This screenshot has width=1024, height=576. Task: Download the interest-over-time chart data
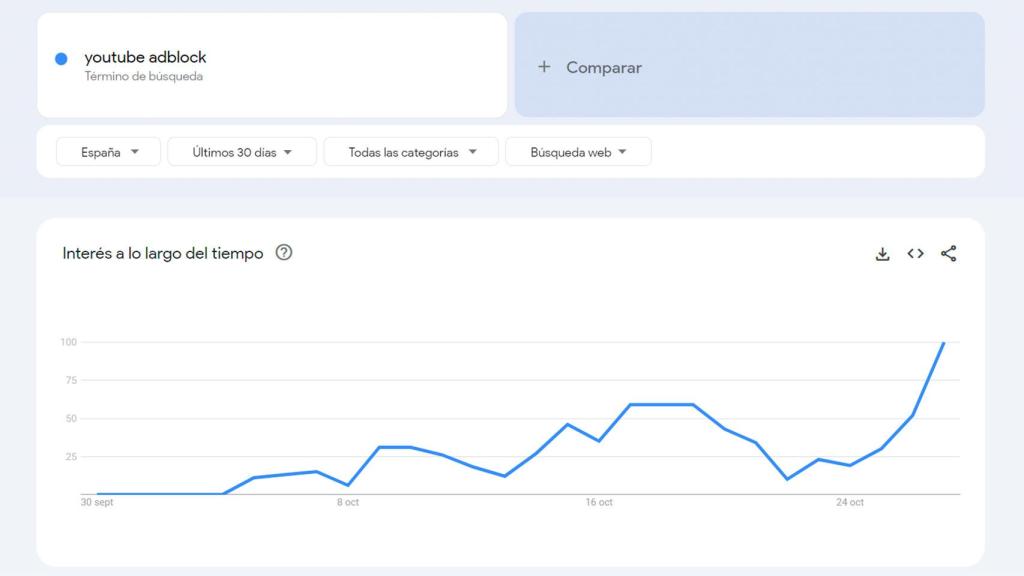coord(882,254)
